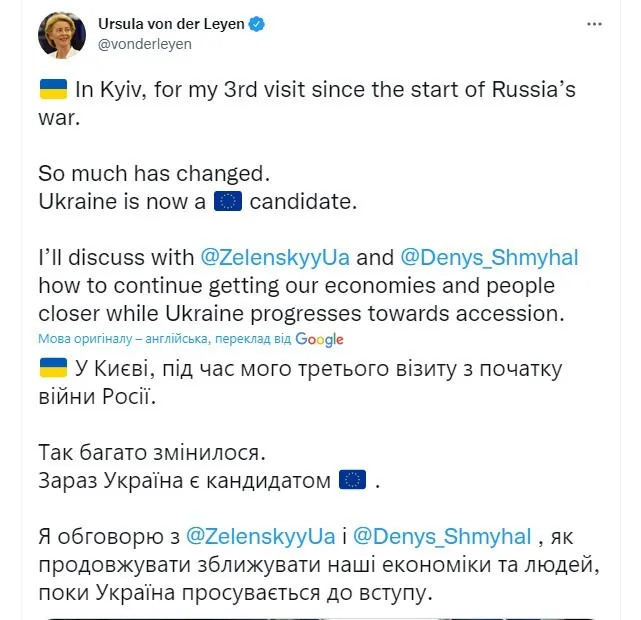Image resolution: width=641 pixels, height=620 pixels.
Task: Click the Ukraine flag before "In Kyiv"
Action: (x=53, y=87)
